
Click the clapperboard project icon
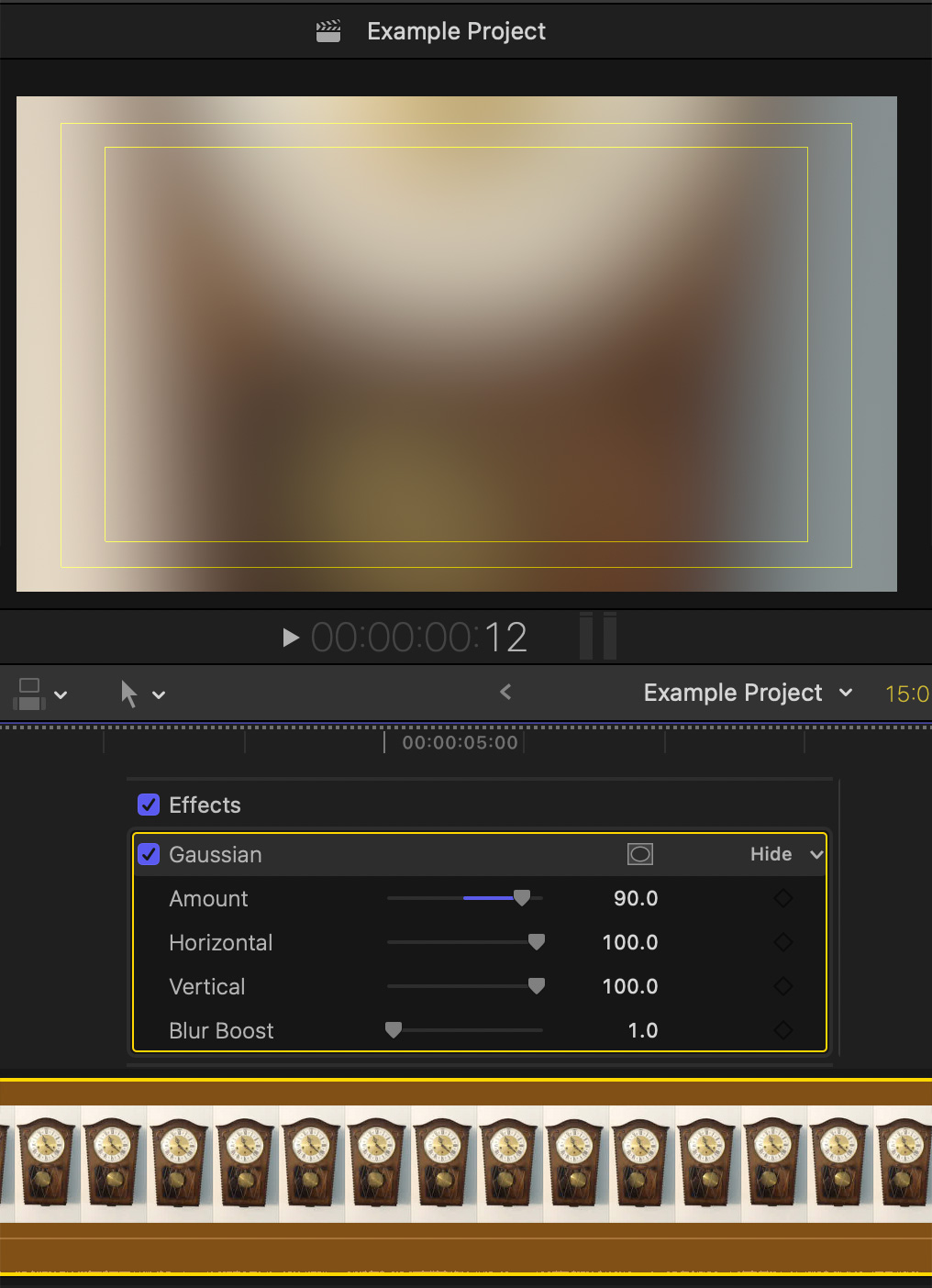click(x=327, y=31)
